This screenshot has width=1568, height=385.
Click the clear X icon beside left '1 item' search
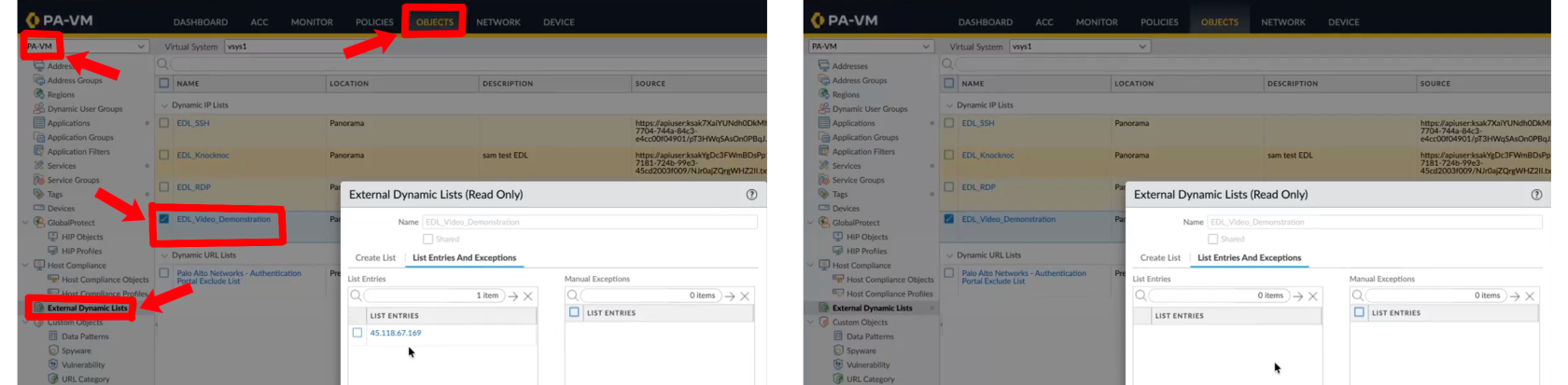[x=528, y=296]
